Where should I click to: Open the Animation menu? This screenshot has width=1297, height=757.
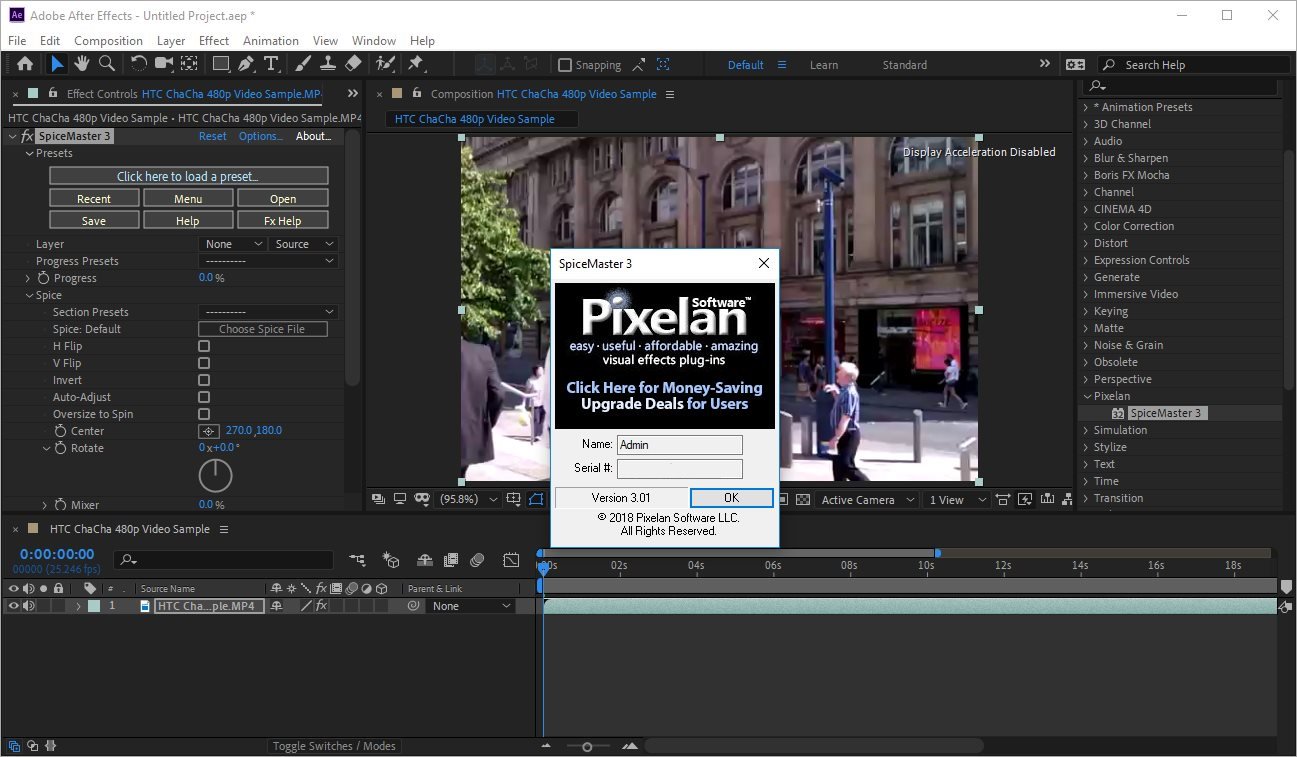coord(271,41)
